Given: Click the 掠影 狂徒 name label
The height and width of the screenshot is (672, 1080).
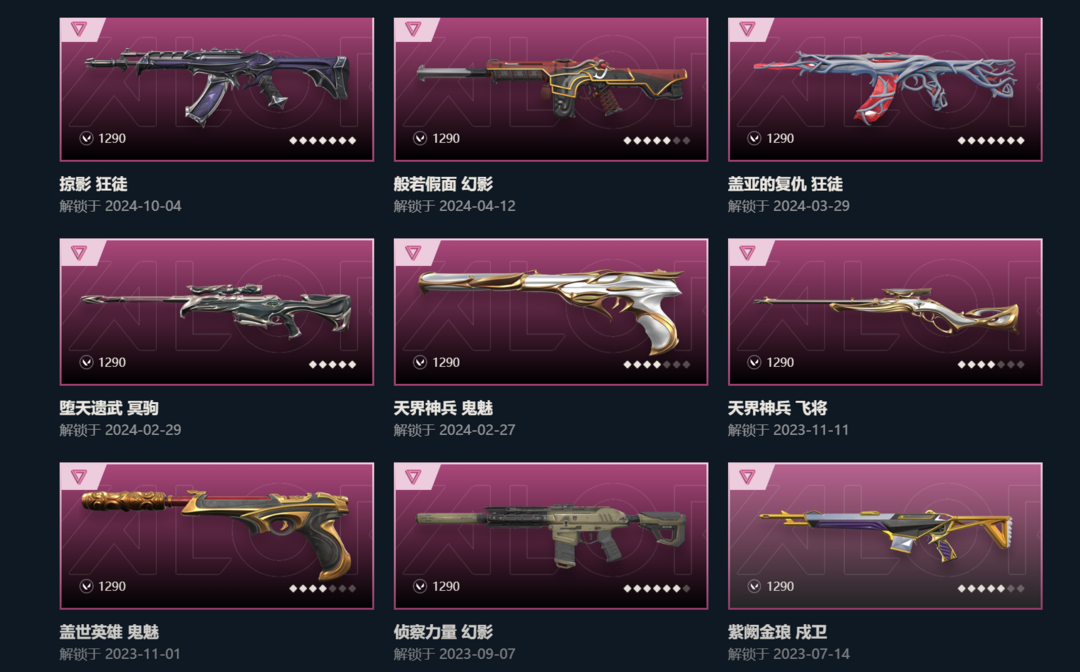Looking at the screenshot, I should [93, 184].
